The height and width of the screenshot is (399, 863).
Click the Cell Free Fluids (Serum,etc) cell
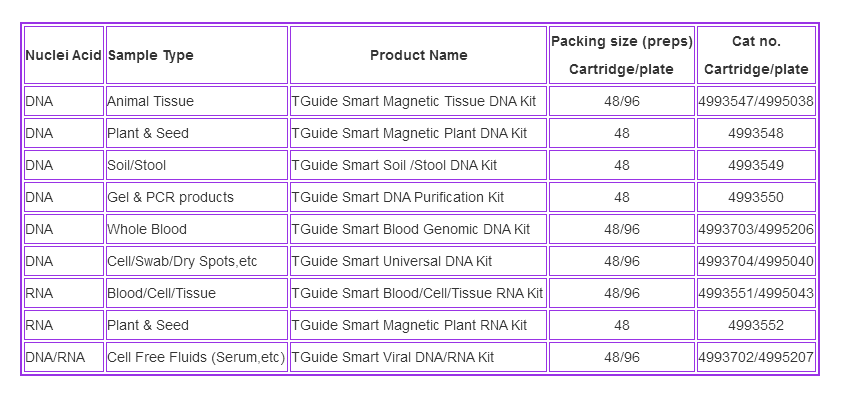(x=196, y=357)
